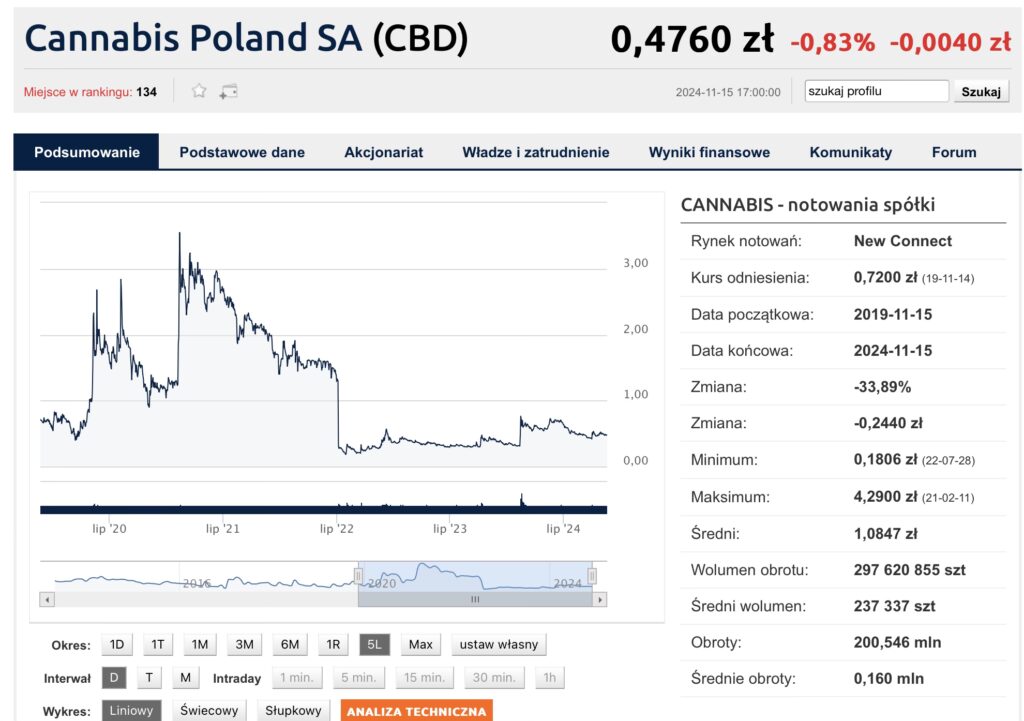The image size is (1024, 721).
Task: Grab the left range handle in the navigator
Action: (358, 576)
